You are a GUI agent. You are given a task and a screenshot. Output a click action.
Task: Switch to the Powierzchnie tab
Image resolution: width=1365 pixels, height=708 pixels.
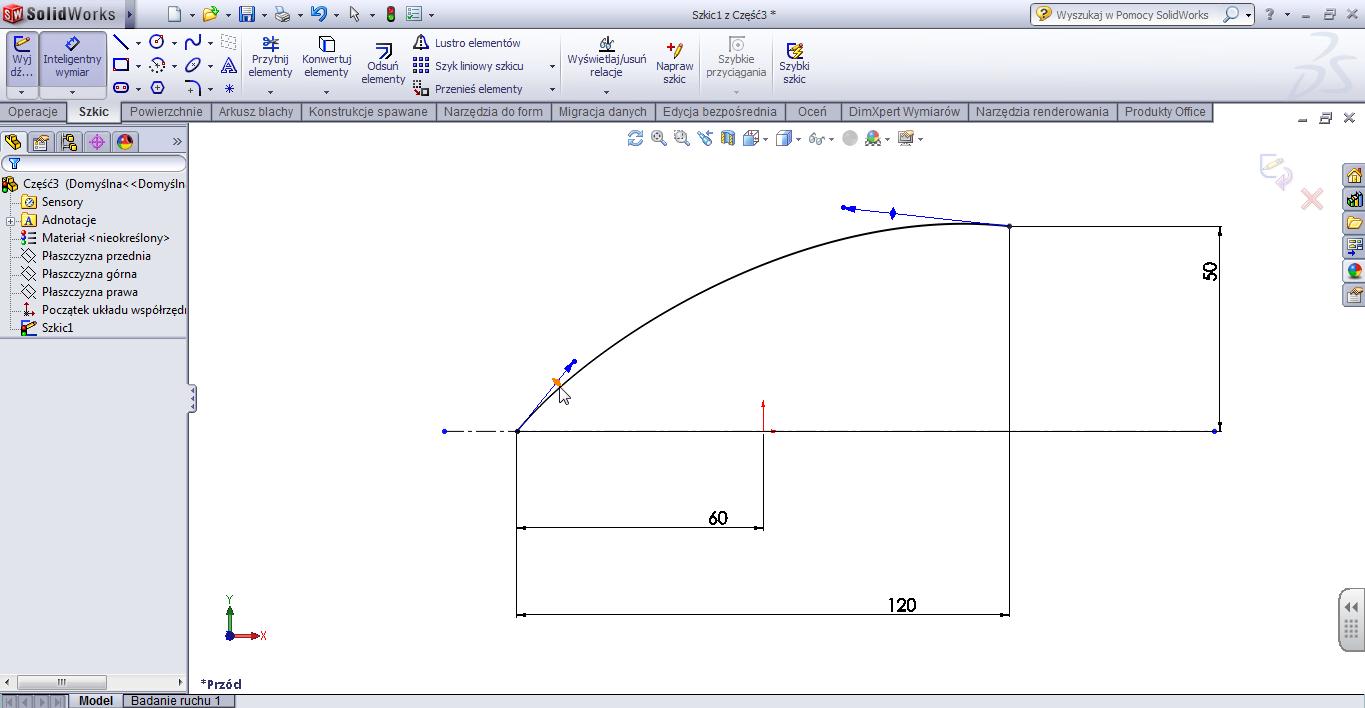(166, 112)
